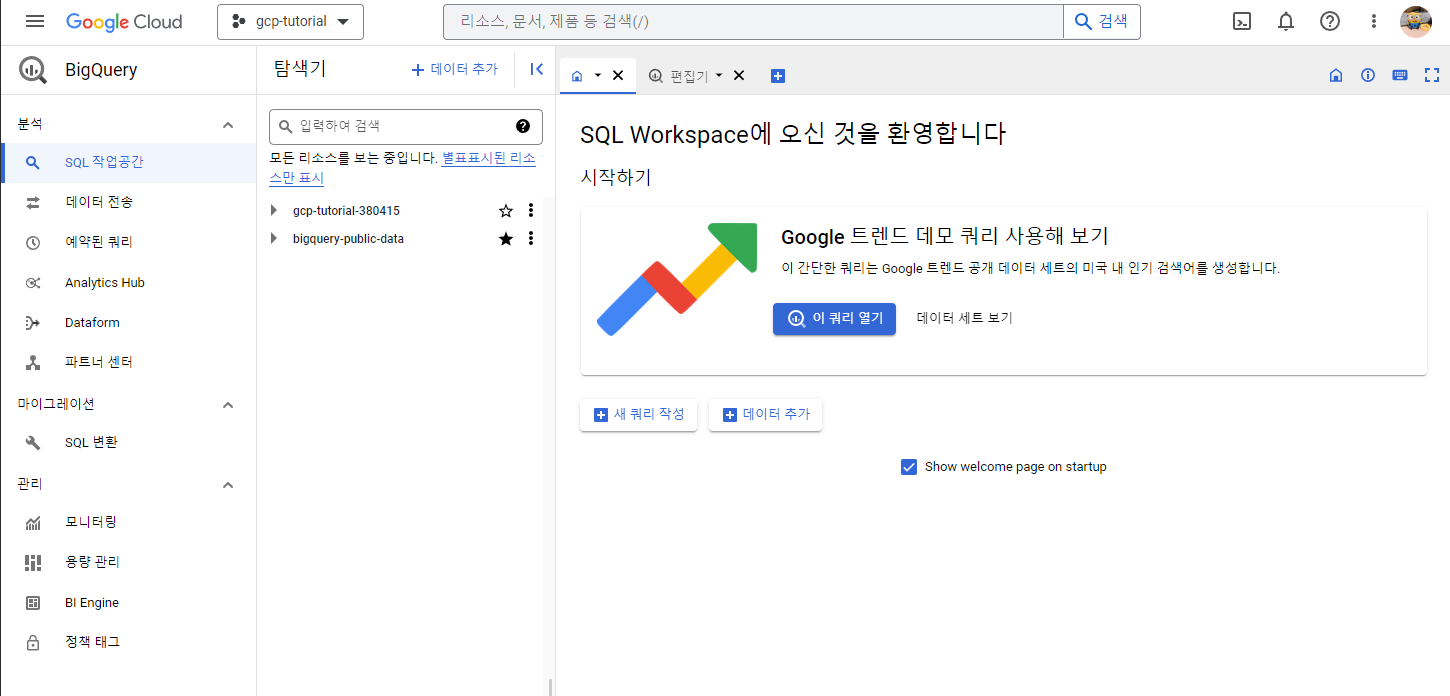The height and width of the screenshot is (696, 1450).
Task: Open 모니터링 page
Action: [128, 522]
